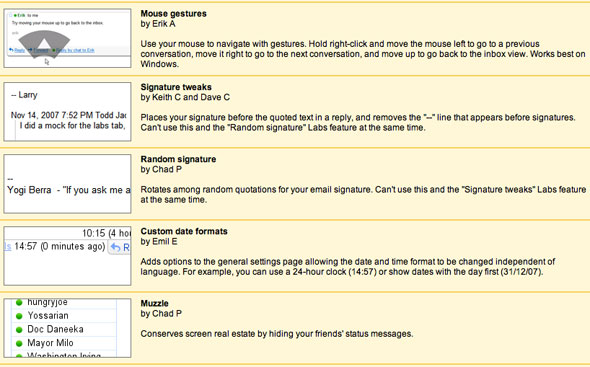Click the author line by Erik A
590x367 pixels.
[x=158, y=24]
